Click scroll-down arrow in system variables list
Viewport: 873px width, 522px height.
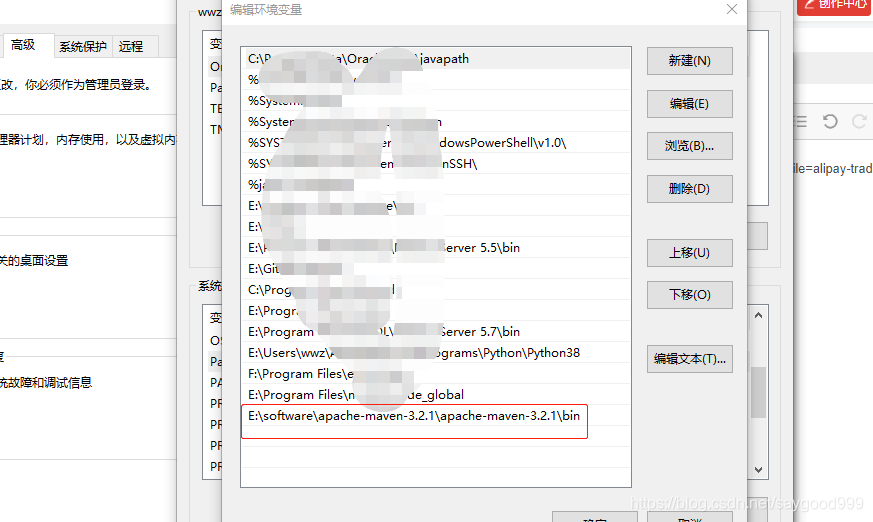(x=758, y=469)
